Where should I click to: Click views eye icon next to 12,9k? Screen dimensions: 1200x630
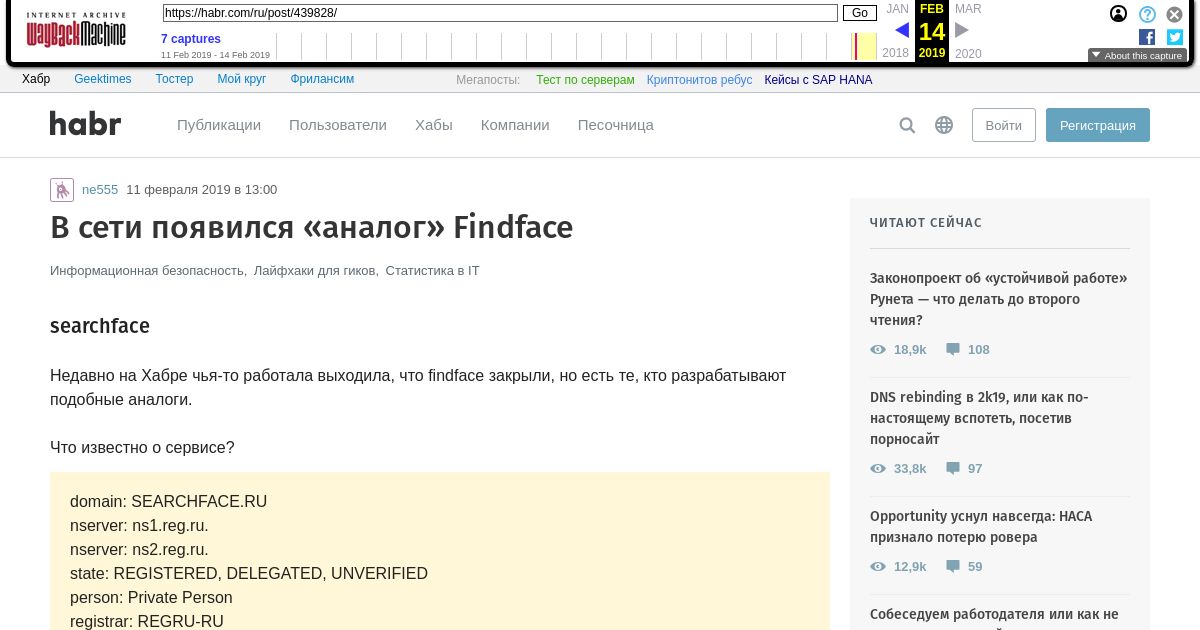click(x=878, y=567)
